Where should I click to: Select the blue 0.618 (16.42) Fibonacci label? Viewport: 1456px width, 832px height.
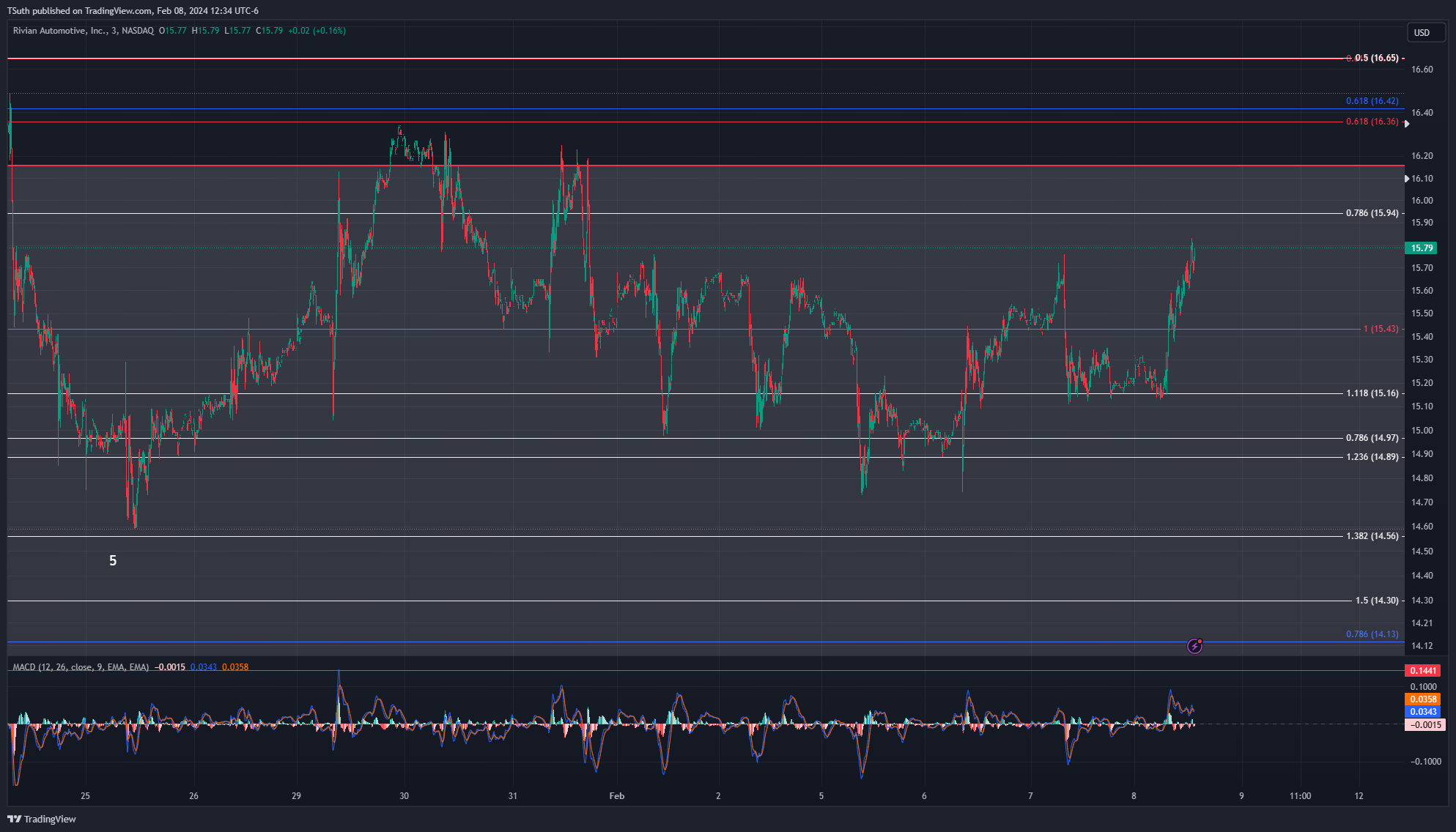pos(1372,101)
